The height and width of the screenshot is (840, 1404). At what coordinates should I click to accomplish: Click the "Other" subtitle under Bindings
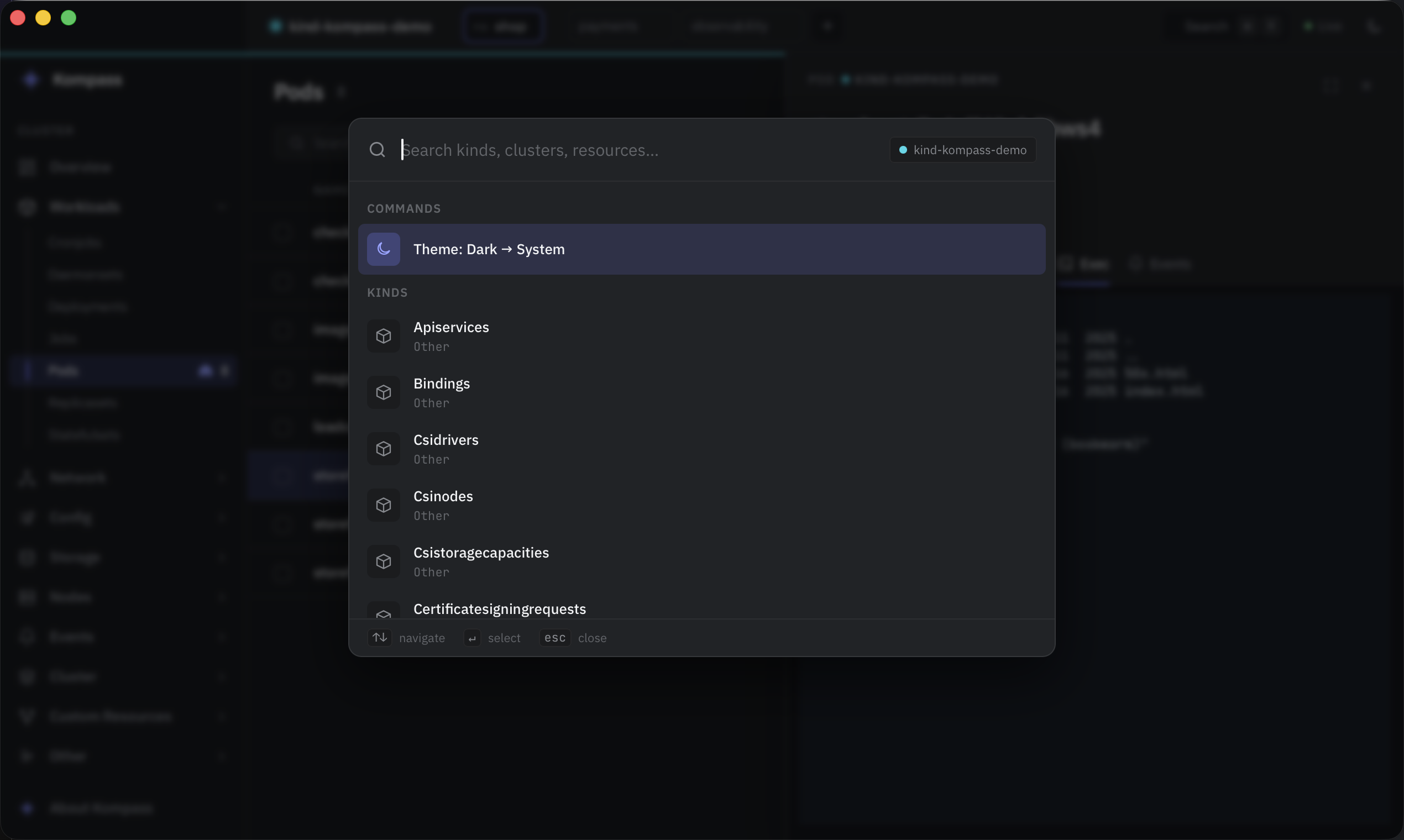(431, 403)
